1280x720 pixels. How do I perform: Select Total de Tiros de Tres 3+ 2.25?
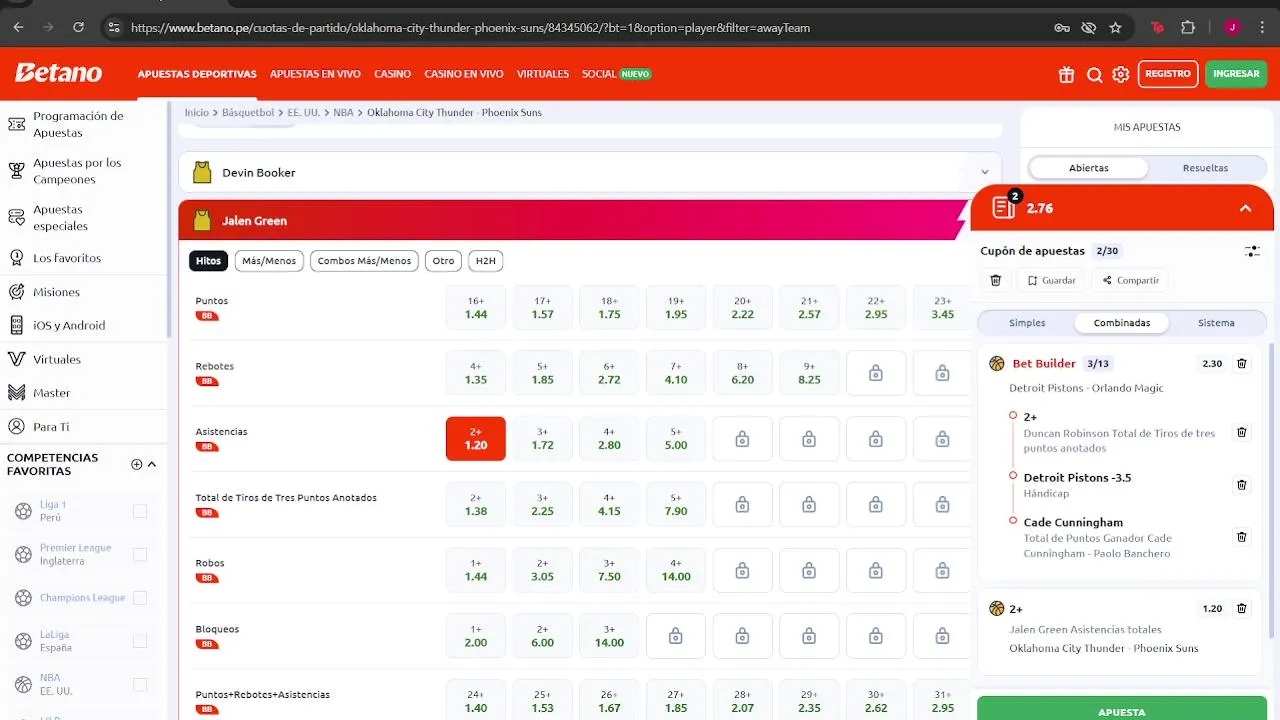click(x=542, y=504)
